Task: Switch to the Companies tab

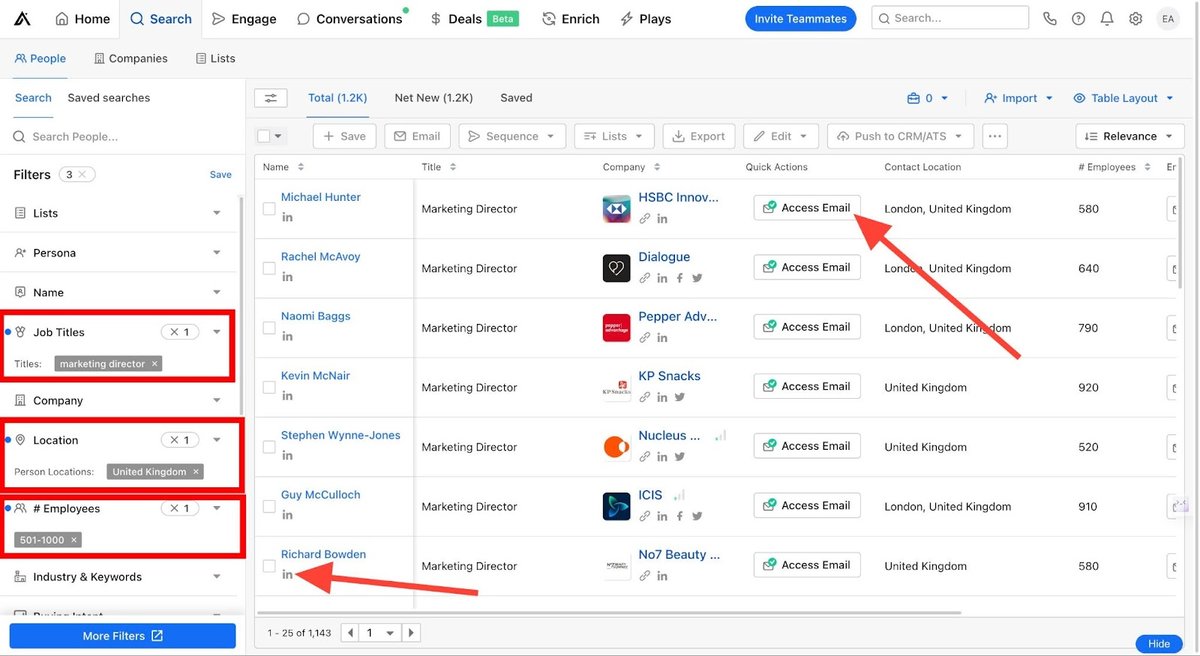Action: pos(130,58)
